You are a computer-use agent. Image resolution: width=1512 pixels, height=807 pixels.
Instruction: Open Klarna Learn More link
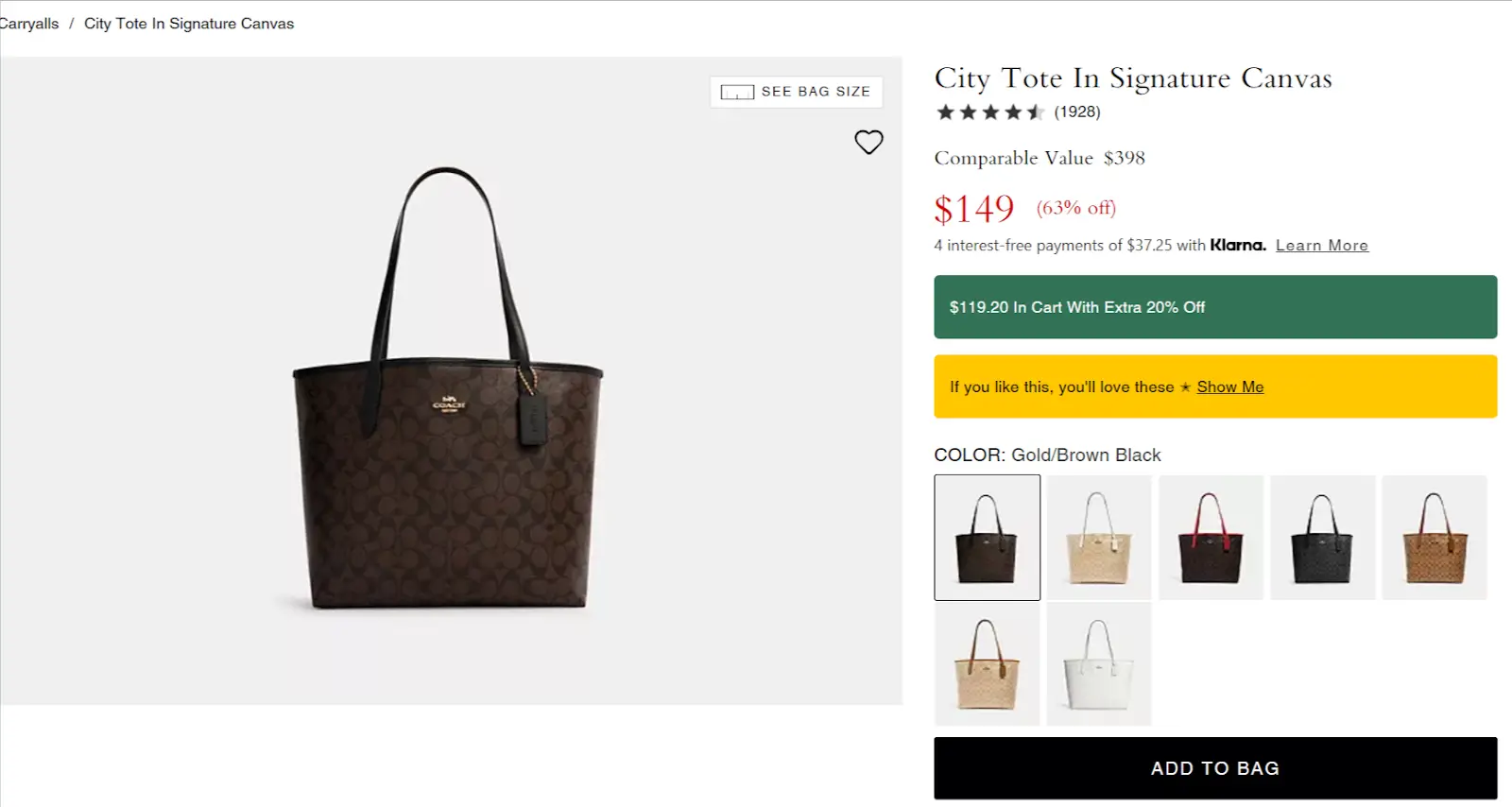(1321, 245)
